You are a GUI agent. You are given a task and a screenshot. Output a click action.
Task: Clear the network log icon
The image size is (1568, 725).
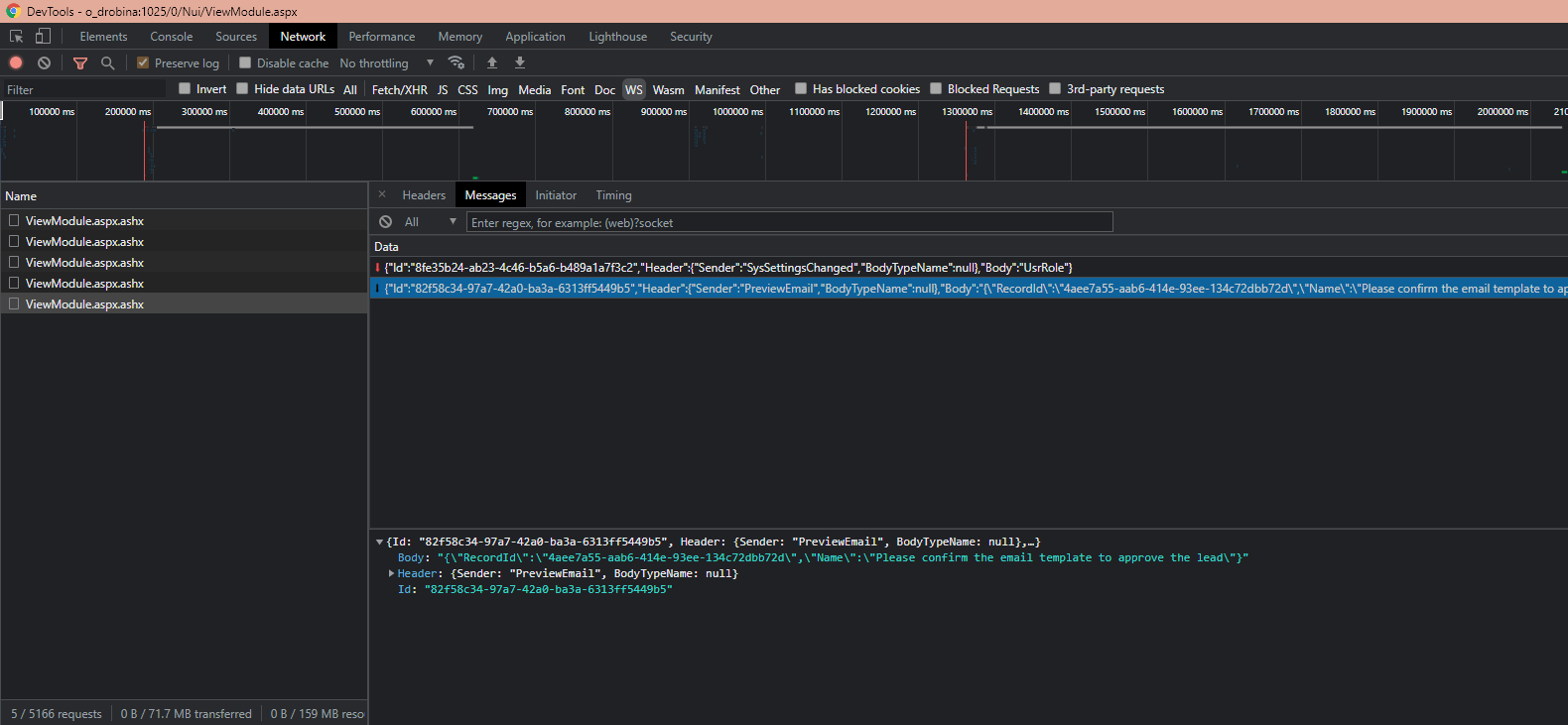(x=44, y=62)
